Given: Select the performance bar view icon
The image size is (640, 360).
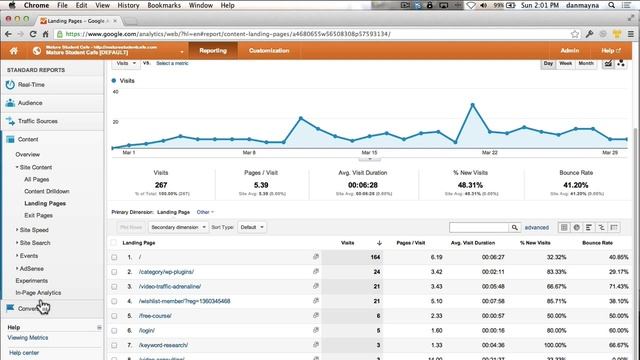Looking at the screenshot, I should (x=589, y=227).
